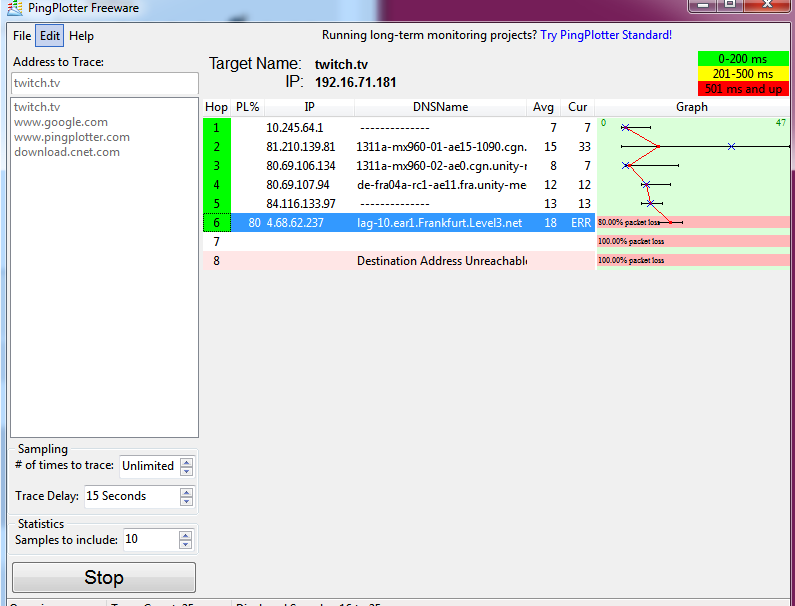This screenshot has height=606, width=795.
Task: Click the PL% column header
Action: [247, 107]
